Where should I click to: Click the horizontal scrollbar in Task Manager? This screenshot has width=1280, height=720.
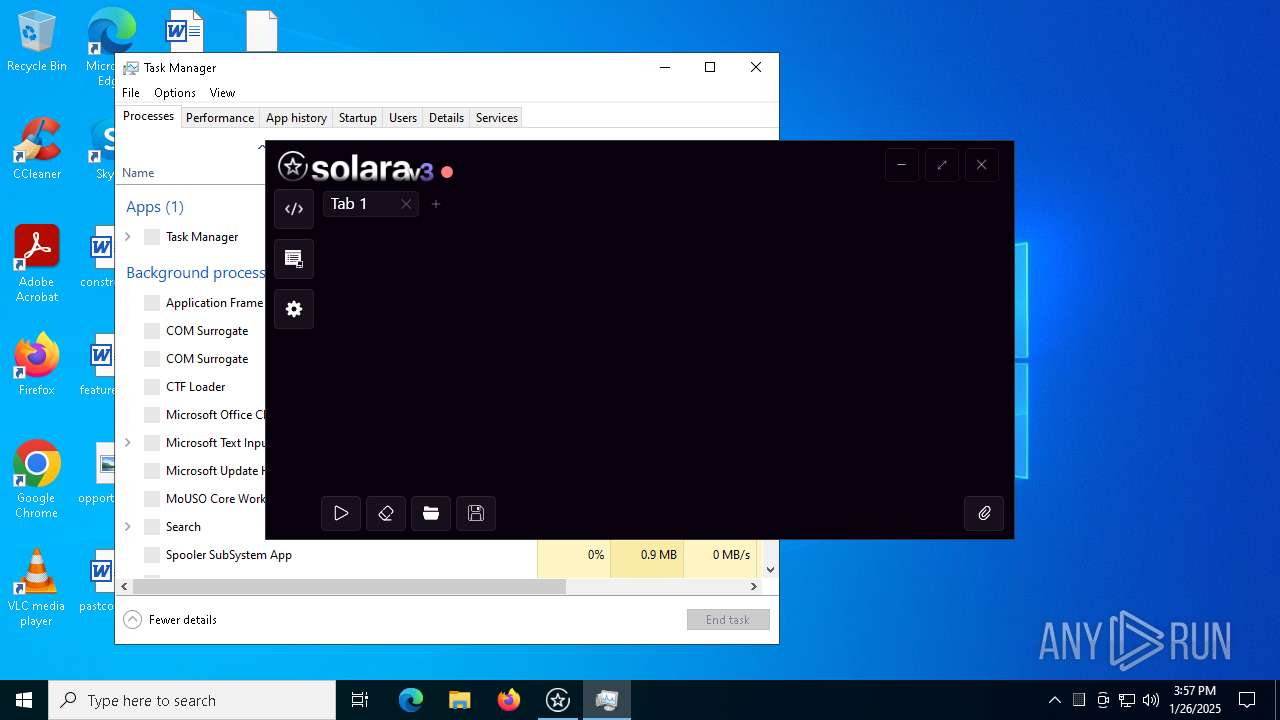click(349, 586)
